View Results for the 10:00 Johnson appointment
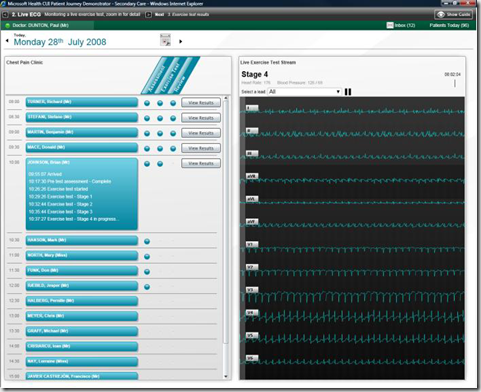The image size is (481, 392). [201, 163]
